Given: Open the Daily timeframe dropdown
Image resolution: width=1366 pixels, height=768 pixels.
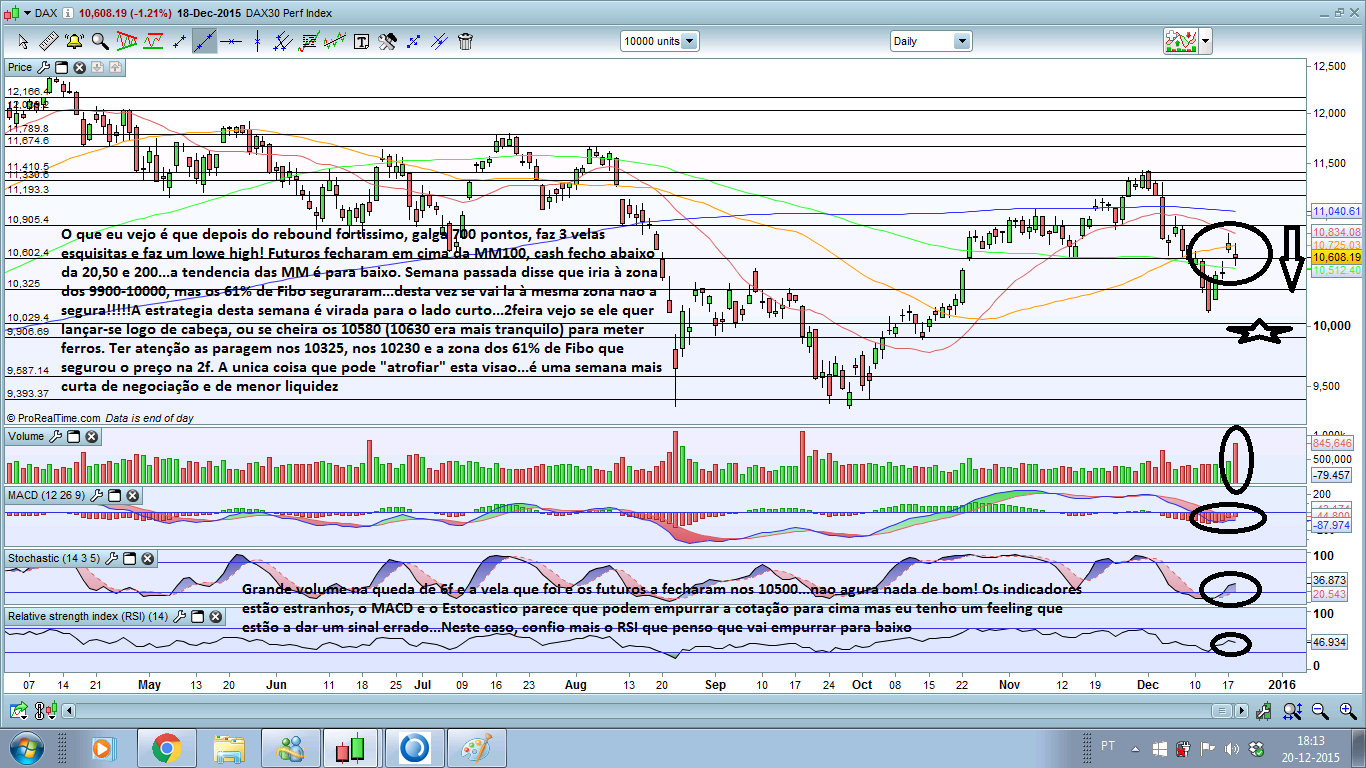Looking at the screenshot, I should [930, 41].
